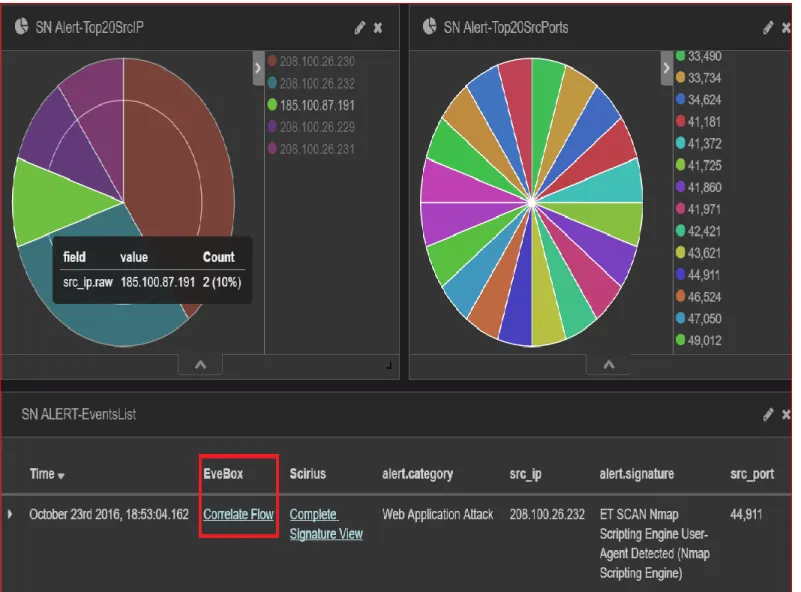Select port legend entry 33,734
801x592 pixels.
click(698, 78)
